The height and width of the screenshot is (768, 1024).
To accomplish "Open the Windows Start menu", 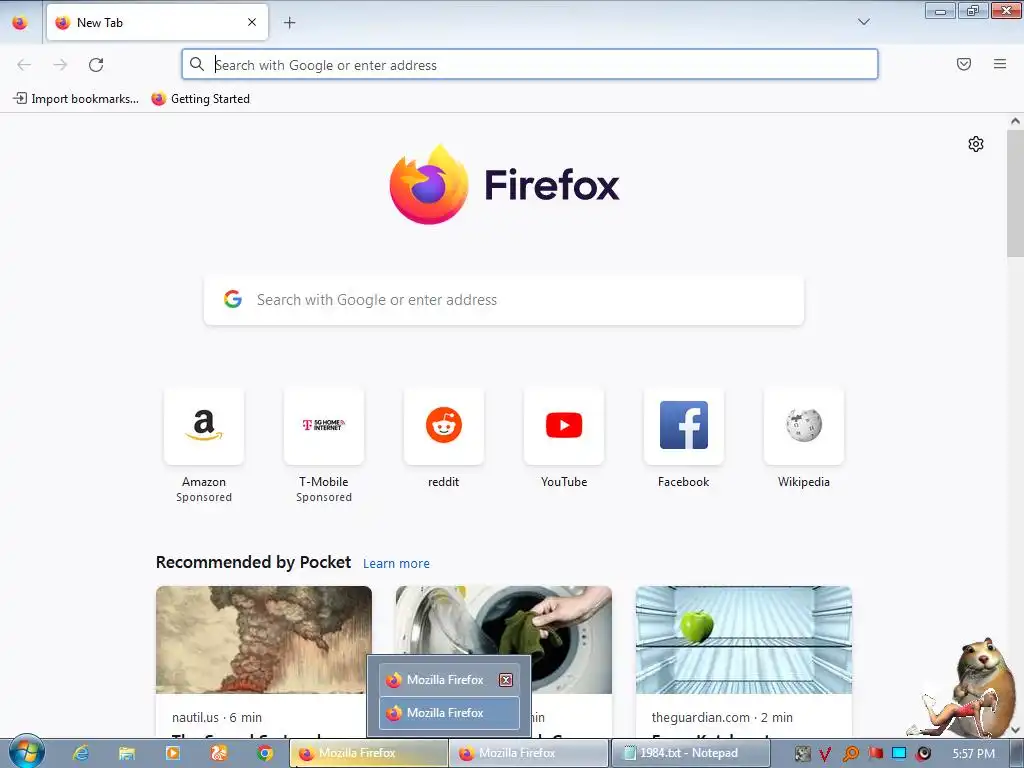I will coord(27,752).
